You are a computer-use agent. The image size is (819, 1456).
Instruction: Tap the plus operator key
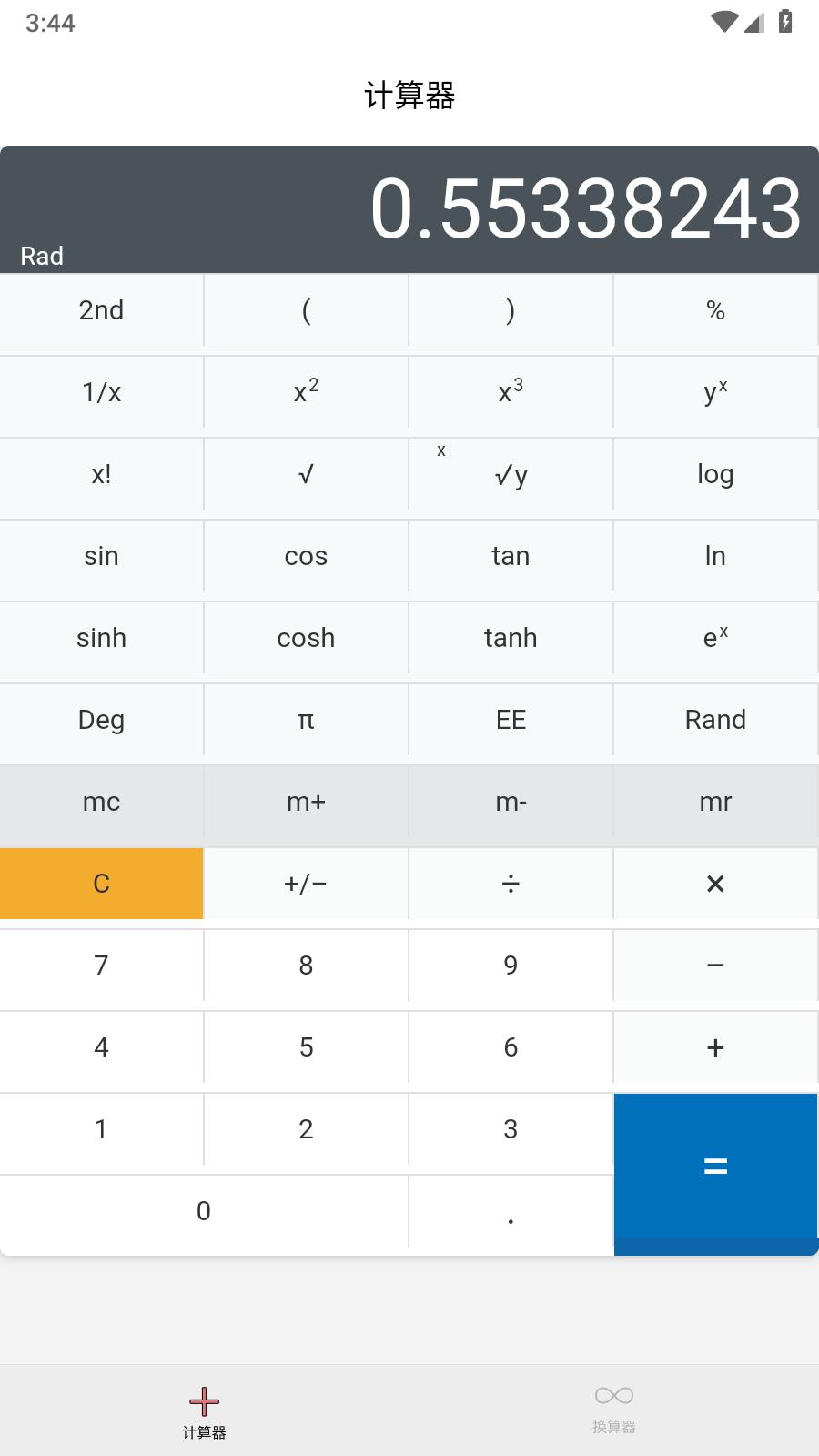715,1047
